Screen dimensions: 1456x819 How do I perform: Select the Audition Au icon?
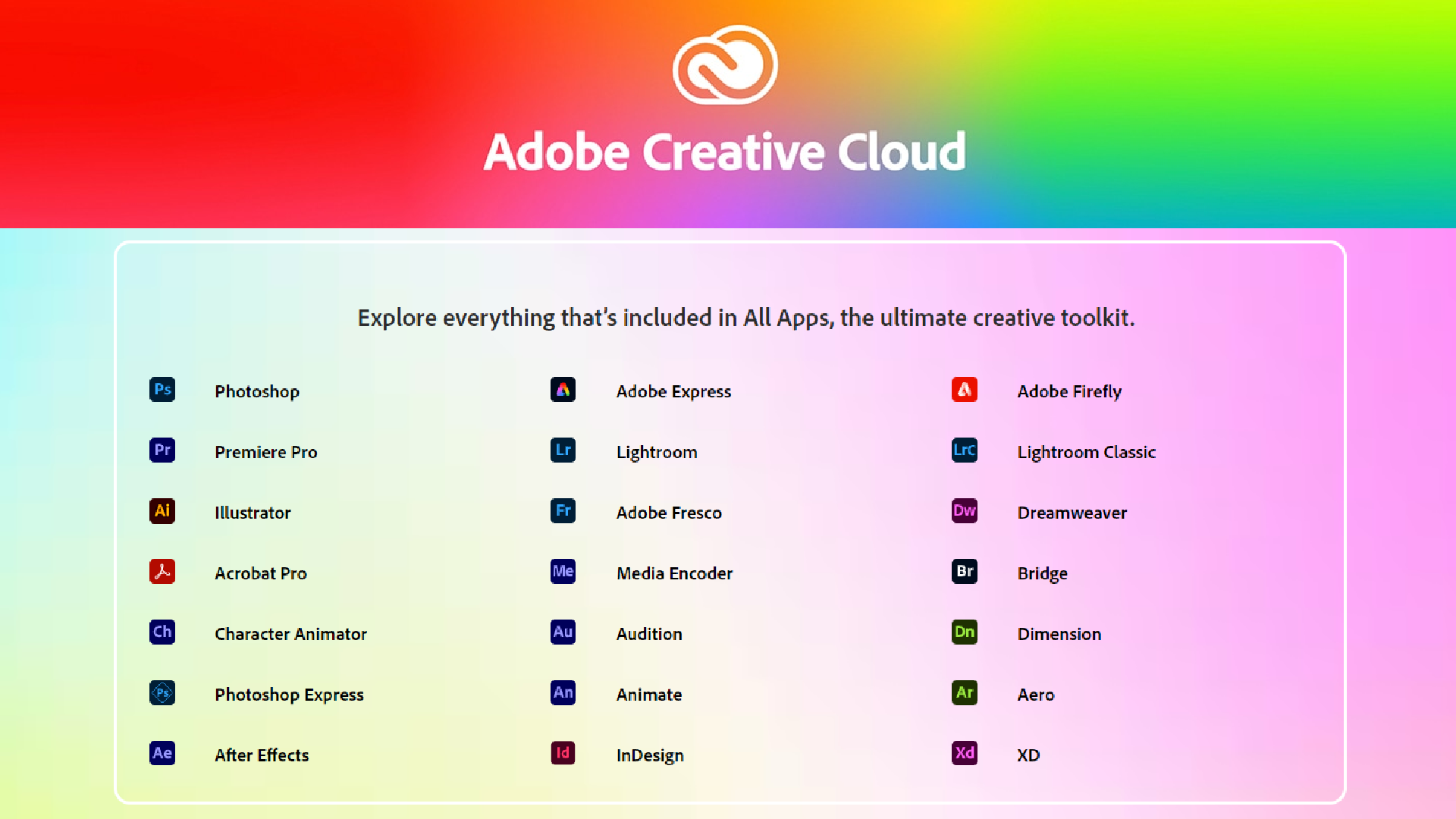[x=563, y=632]
